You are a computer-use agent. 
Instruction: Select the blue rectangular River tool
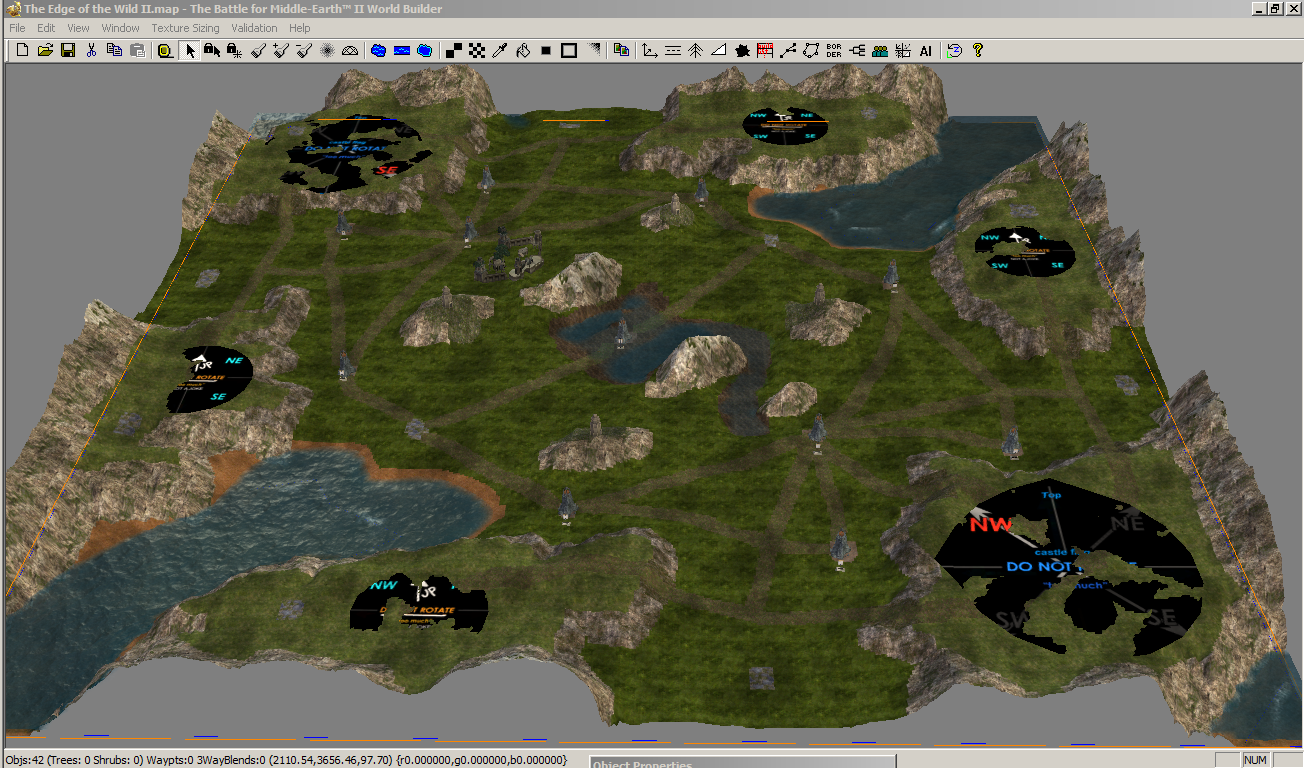click(402, 50)
